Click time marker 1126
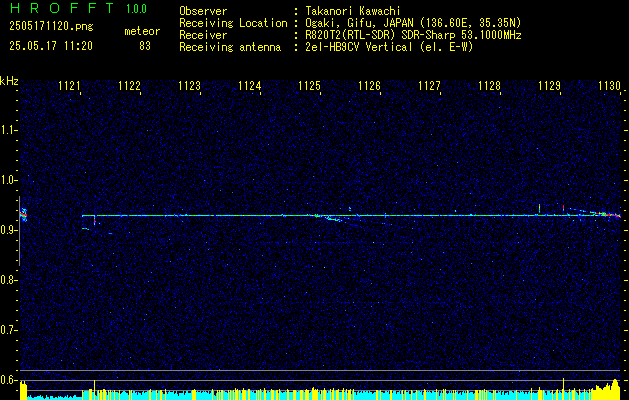 click(x=369, y=86)
